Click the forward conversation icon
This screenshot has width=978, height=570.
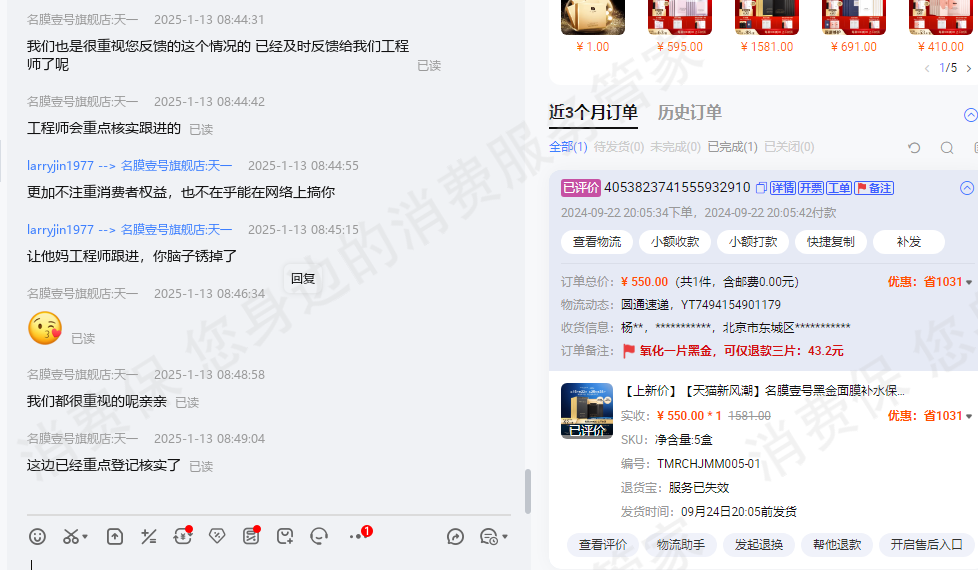coord(455,536)
